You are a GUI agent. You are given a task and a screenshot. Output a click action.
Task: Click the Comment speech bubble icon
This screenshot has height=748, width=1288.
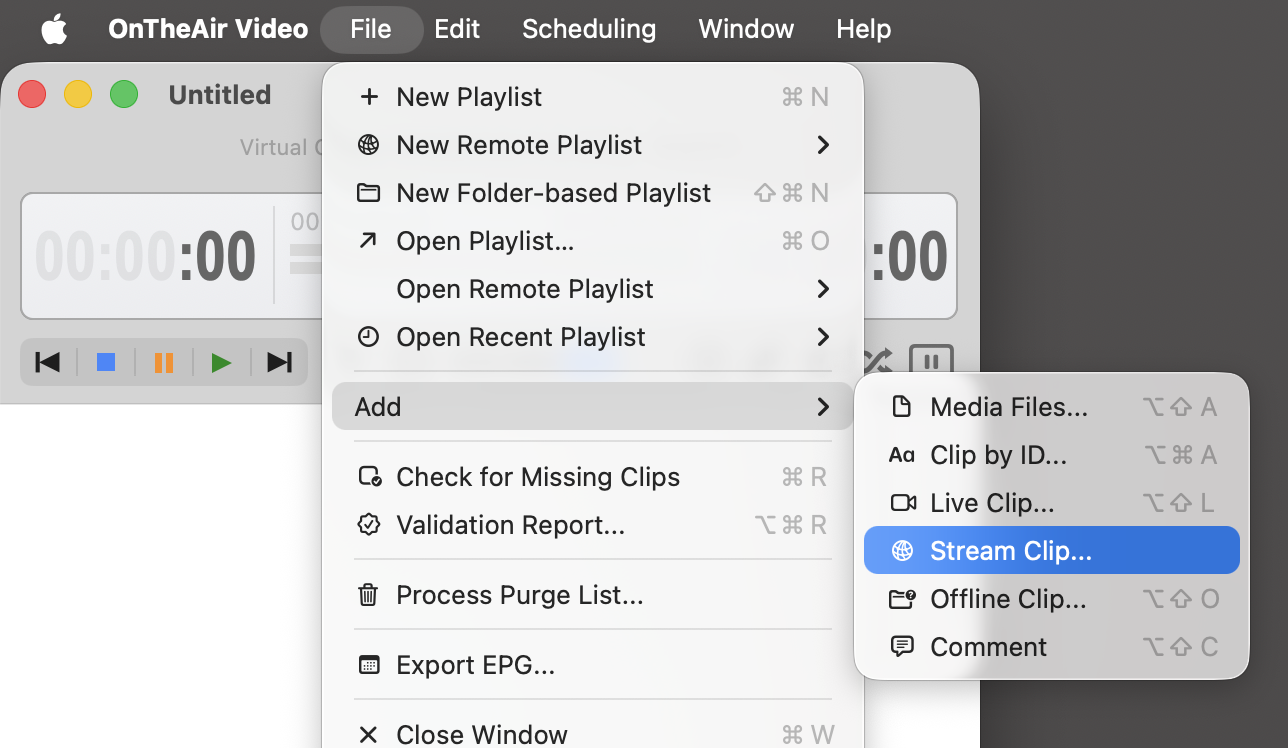[902, 647]
